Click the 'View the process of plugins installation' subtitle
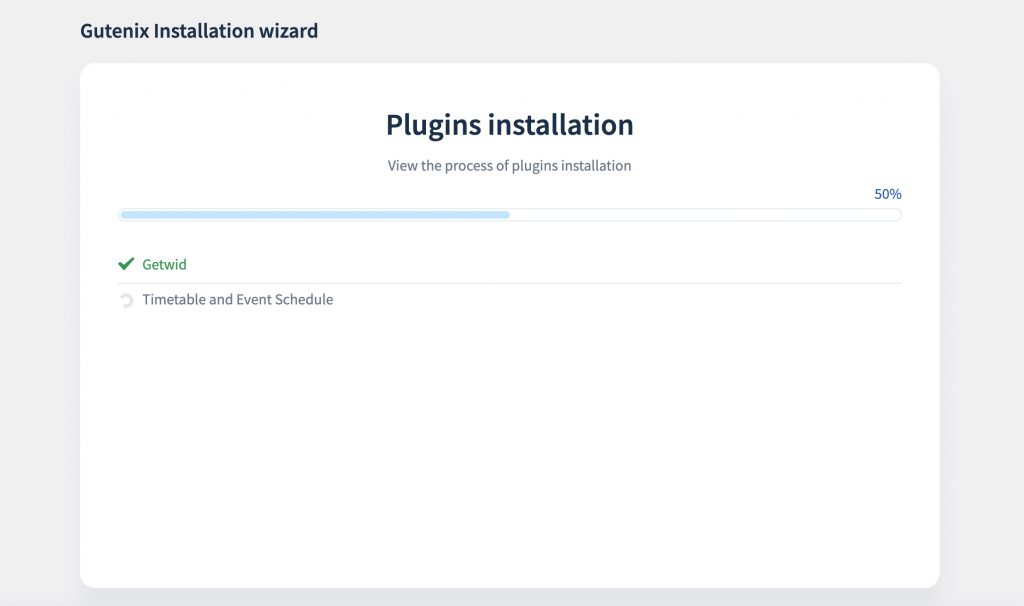Viewport: 1024px width, 606px height. (x=509, y=166)
